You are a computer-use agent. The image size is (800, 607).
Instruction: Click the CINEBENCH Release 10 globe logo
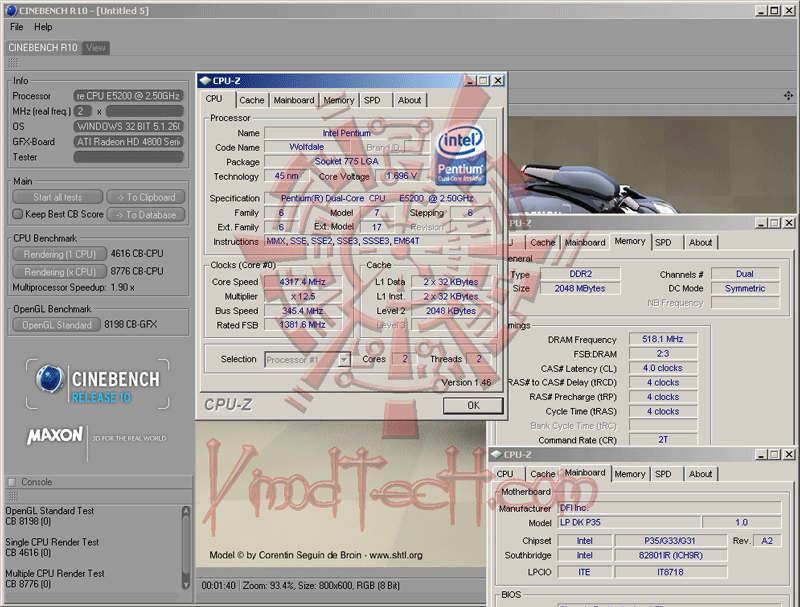[49, 380]
